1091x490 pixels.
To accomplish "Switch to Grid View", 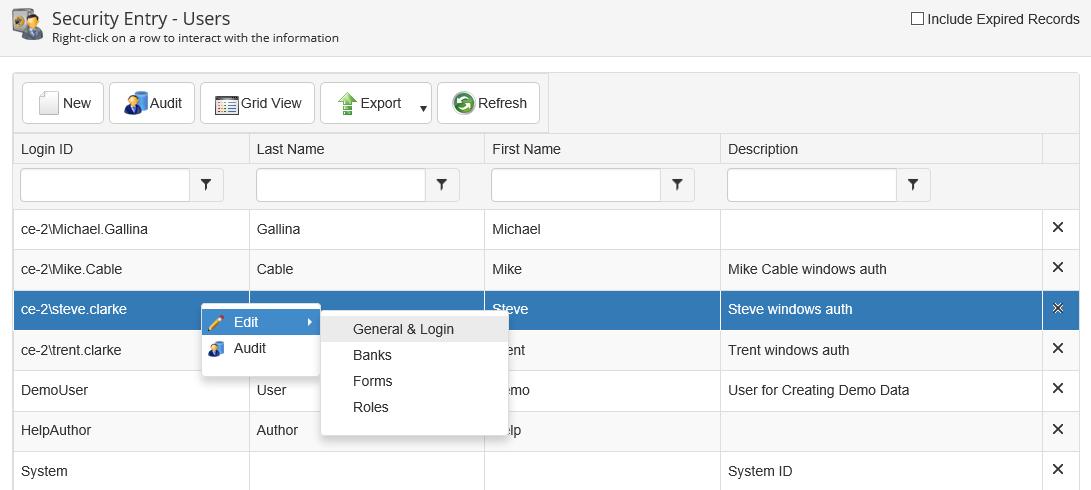I will (258, 103).
